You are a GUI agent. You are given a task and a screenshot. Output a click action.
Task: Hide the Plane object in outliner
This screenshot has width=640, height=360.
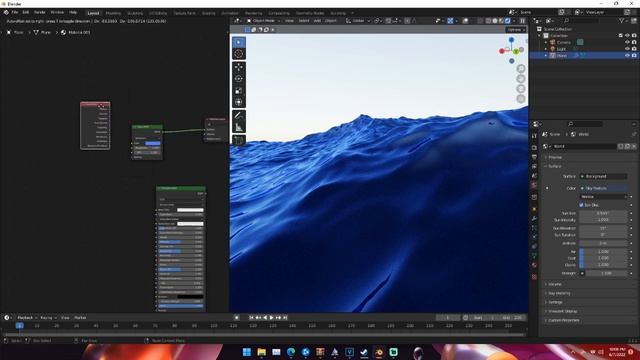click(627, 55)
